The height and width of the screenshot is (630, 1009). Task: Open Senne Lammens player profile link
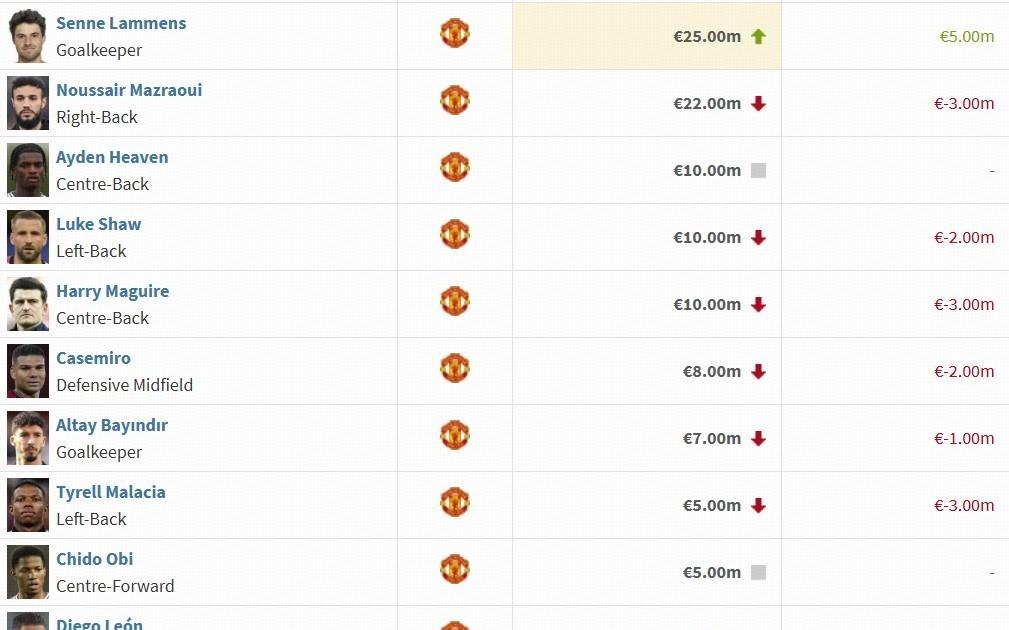point(121,23)
